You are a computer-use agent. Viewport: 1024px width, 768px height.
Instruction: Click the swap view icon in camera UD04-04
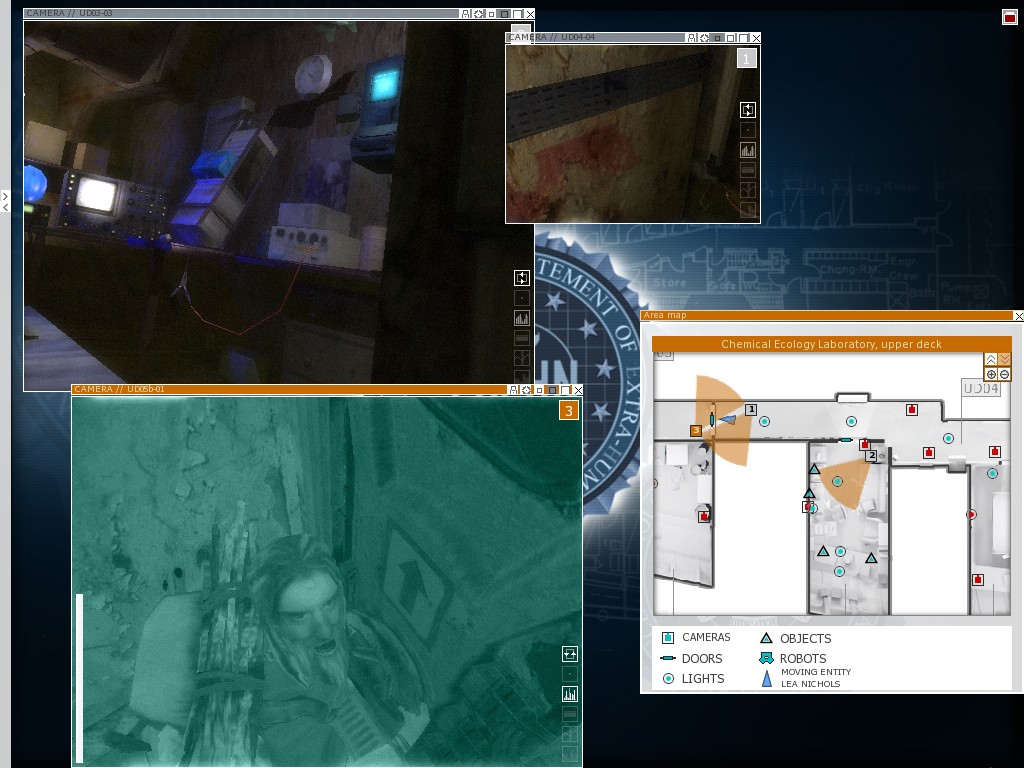pyautogui.click(x=748, y=110)
